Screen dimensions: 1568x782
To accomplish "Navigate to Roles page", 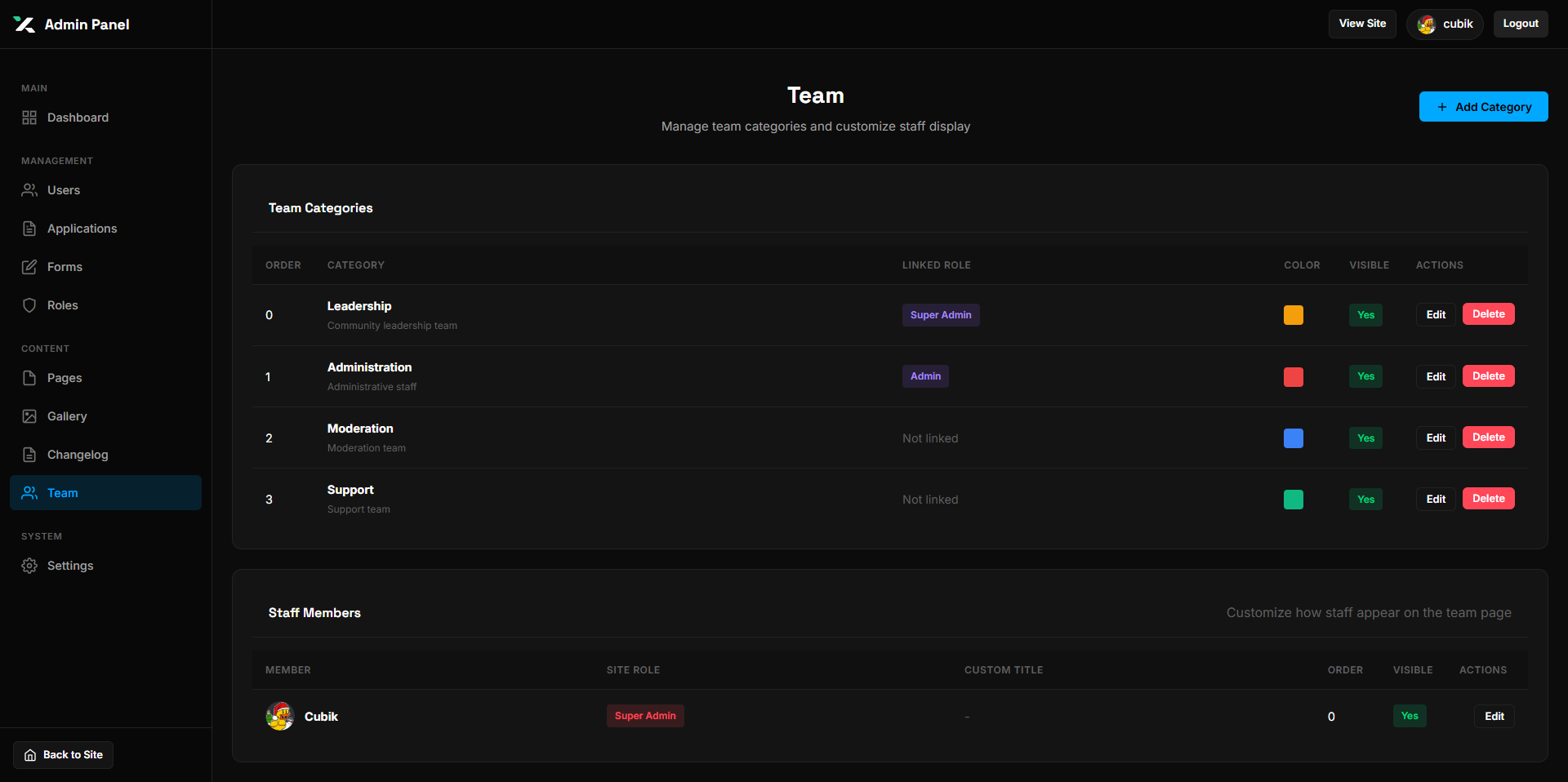I will point(106,305).
